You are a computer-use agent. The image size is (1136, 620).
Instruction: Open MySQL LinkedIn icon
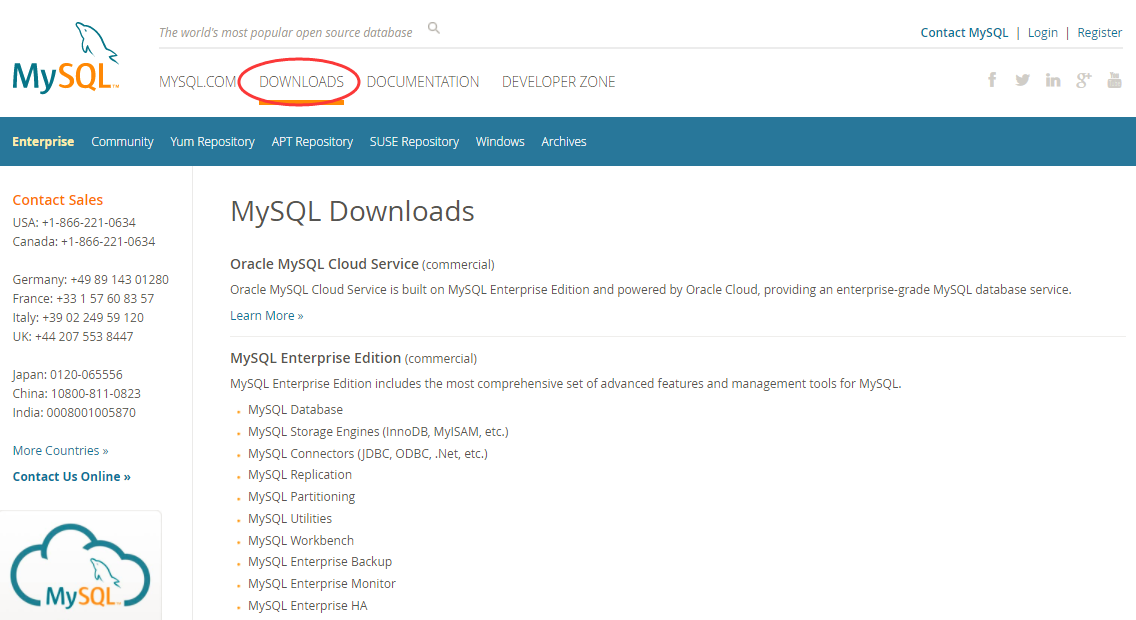point(1053,80)
